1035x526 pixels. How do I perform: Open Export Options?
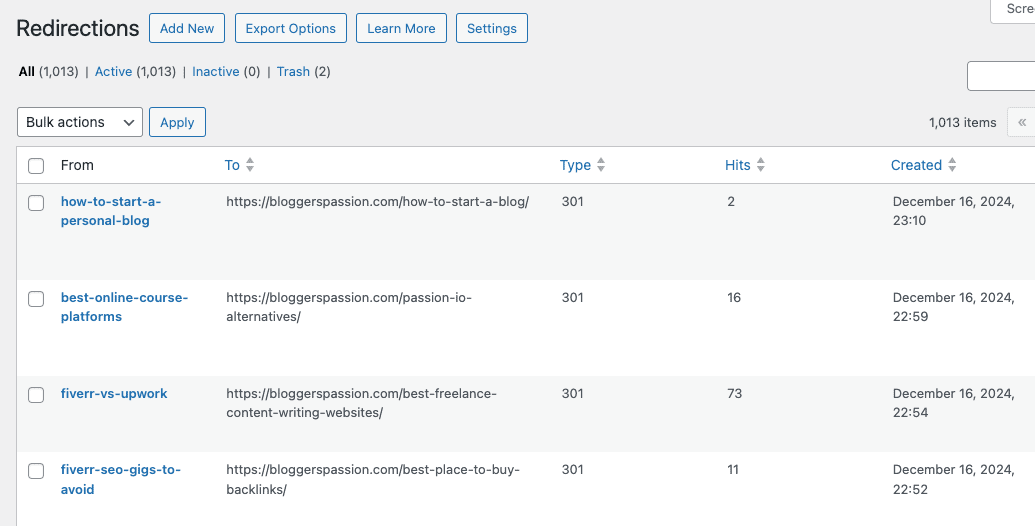(x=291, y=28)
